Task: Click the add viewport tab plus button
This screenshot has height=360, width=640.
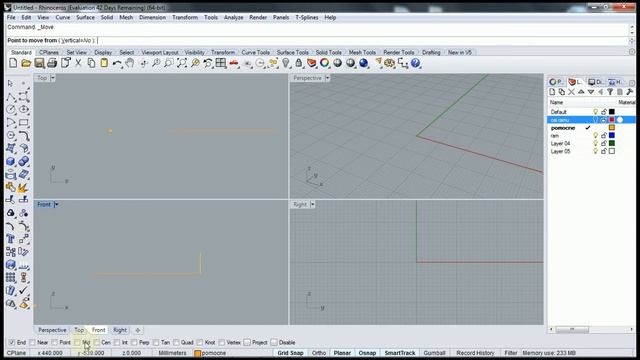Action: [138, 330]
